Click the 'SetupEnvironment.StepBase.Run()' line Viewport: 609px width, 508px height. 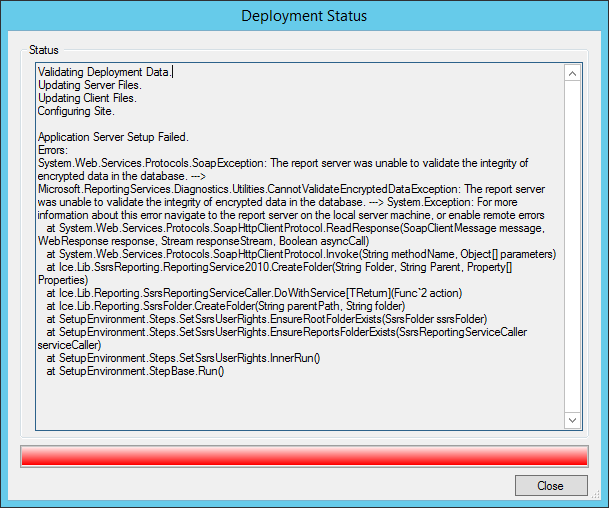[135, 371]
